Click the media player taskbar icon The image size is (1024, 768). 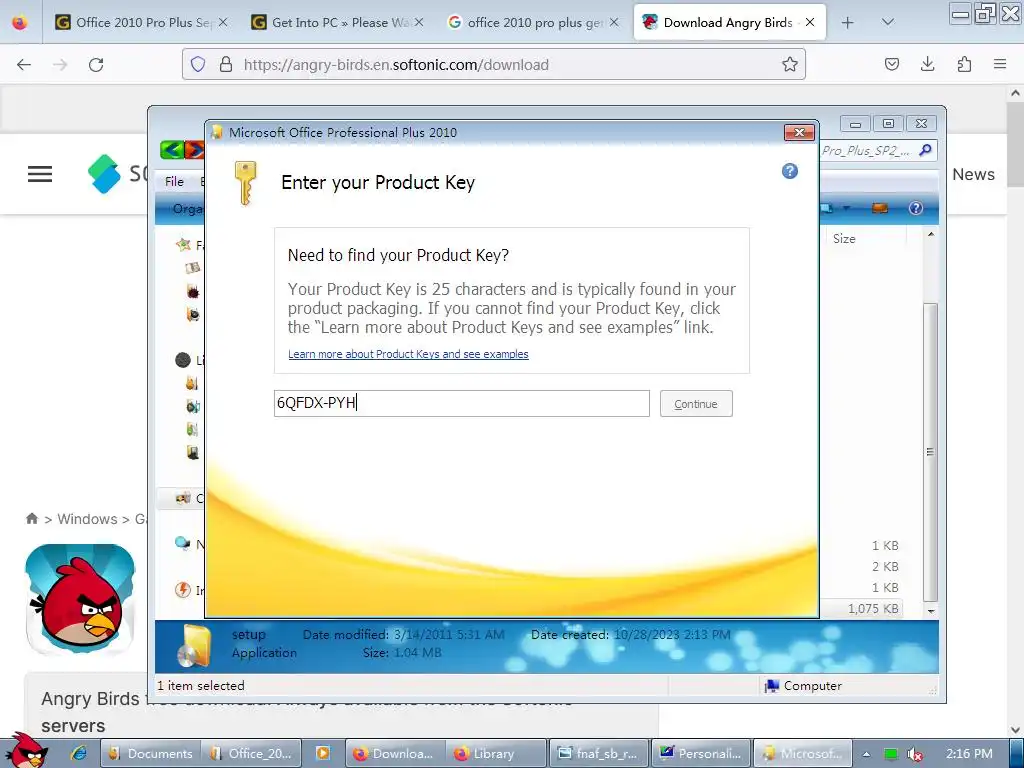(323, 754)
